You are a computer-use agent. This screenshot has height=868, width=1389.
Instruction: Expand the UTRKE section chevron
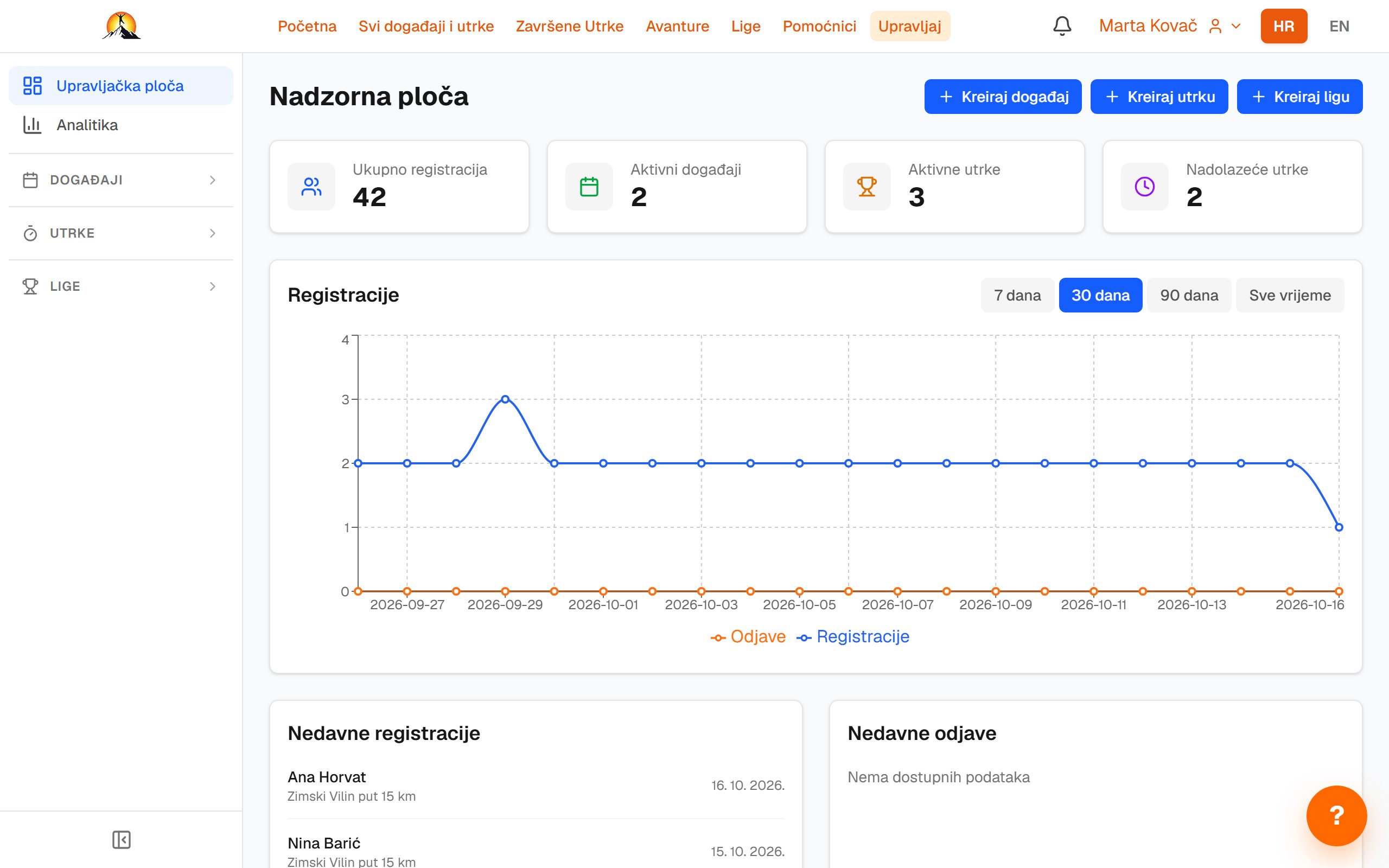[212, 233]
